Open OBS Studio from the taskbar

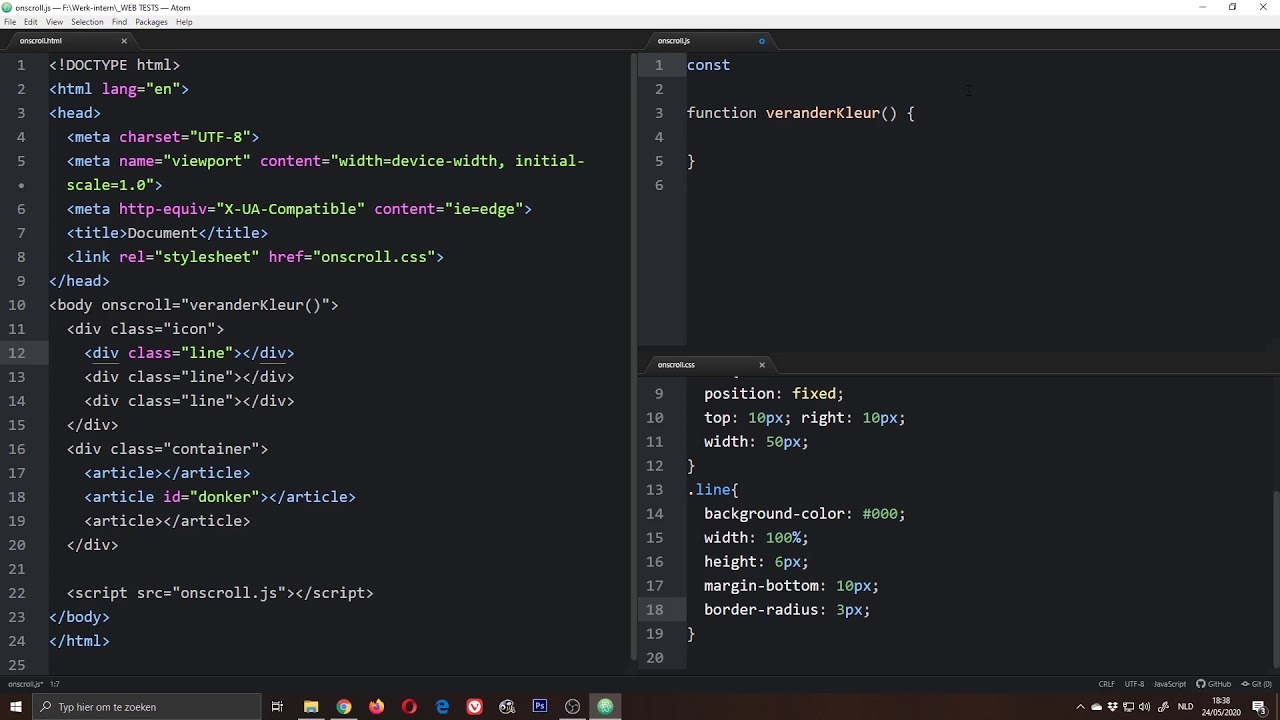[x=572, y=707]
